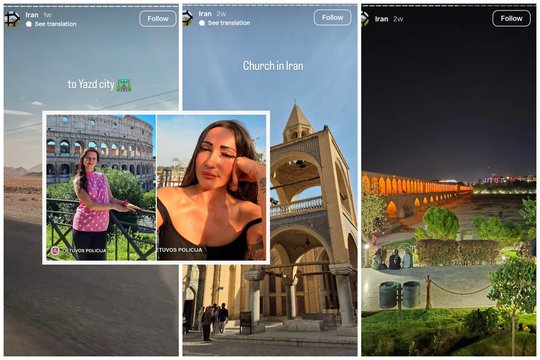Viewport: 540px width, 360px height.
Task: Open inset photo of woman at the Colosseum
Action: tap(101, 187)
